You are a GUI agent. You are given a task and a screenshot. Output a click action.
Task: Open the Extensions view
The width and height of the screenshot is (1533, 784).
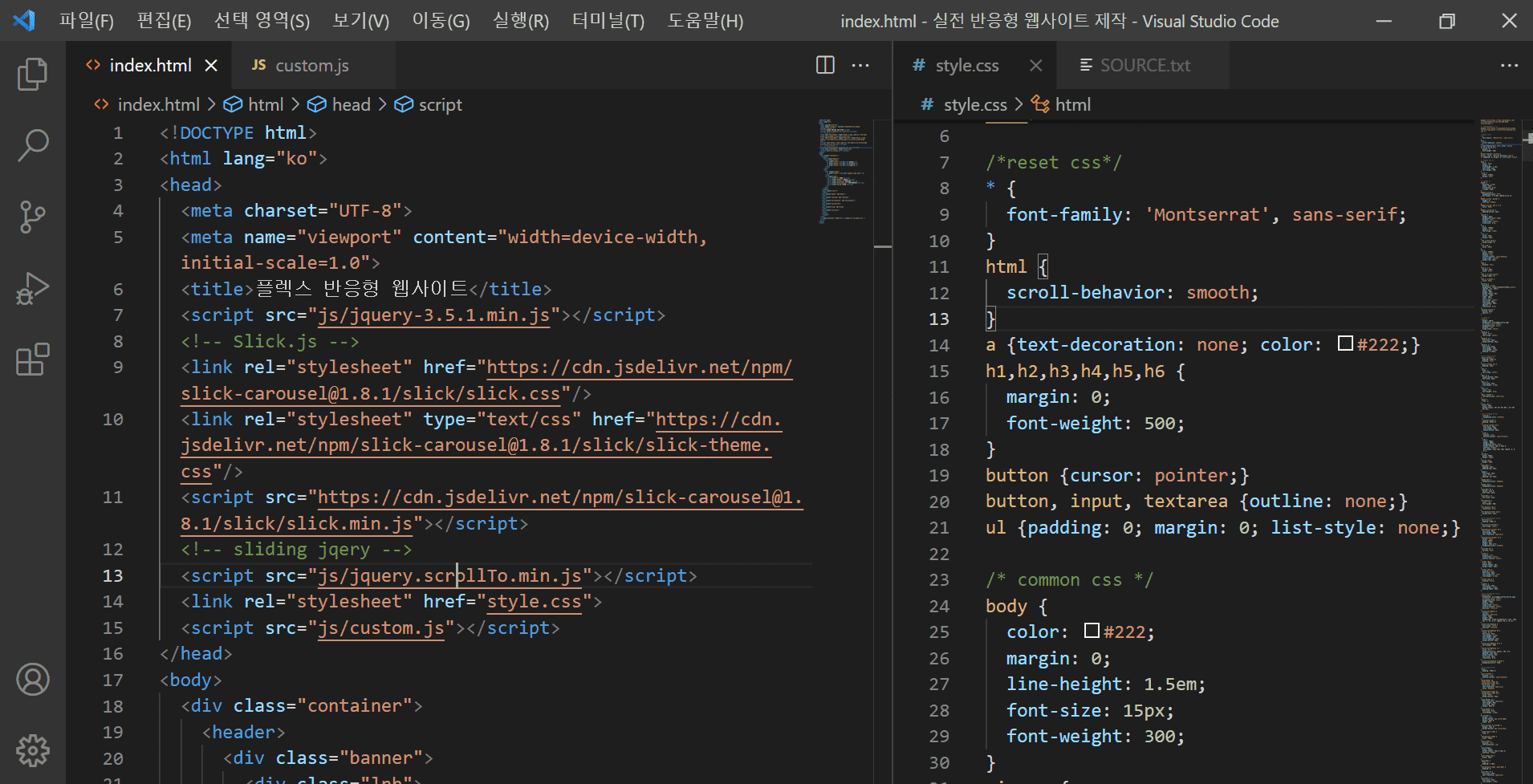(32, 360)
